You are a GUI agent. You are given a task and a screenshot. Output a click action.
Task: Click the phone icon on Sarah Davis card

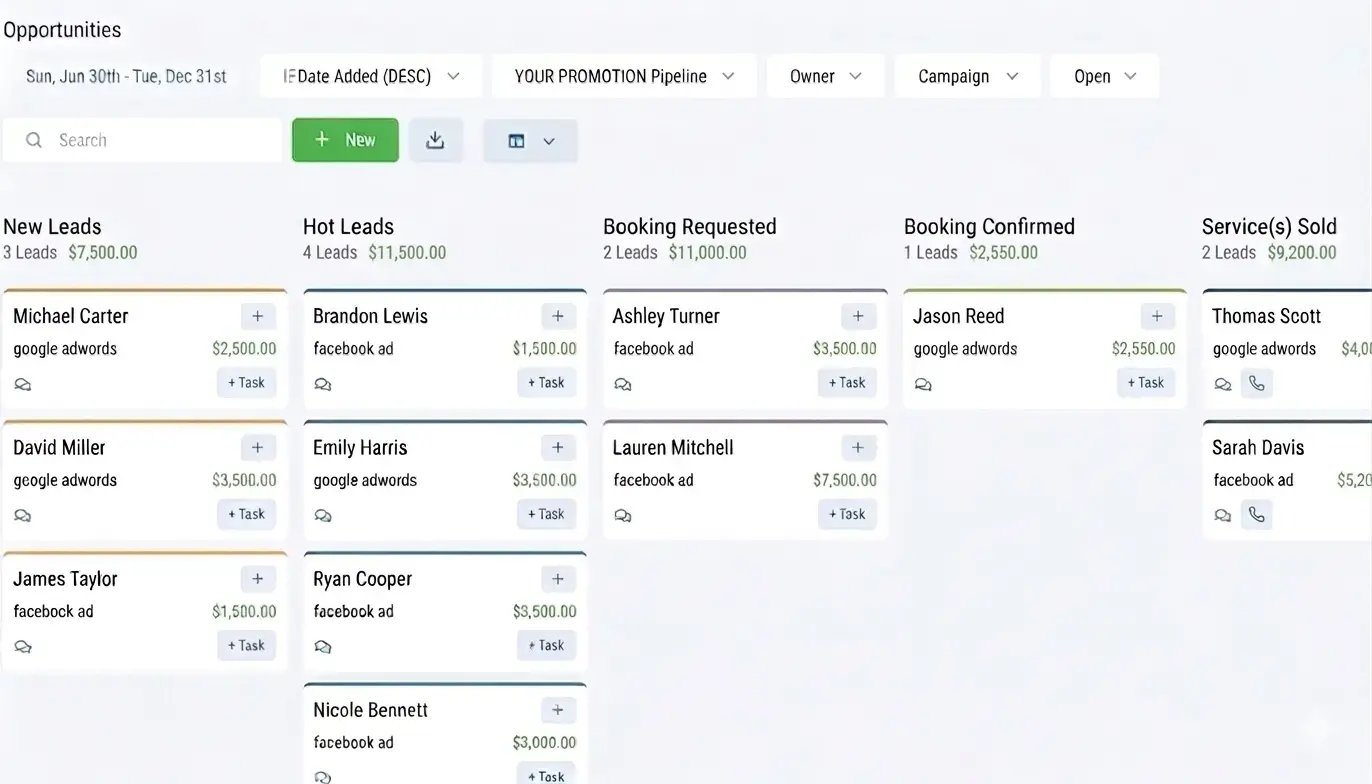click(1257, 515)
